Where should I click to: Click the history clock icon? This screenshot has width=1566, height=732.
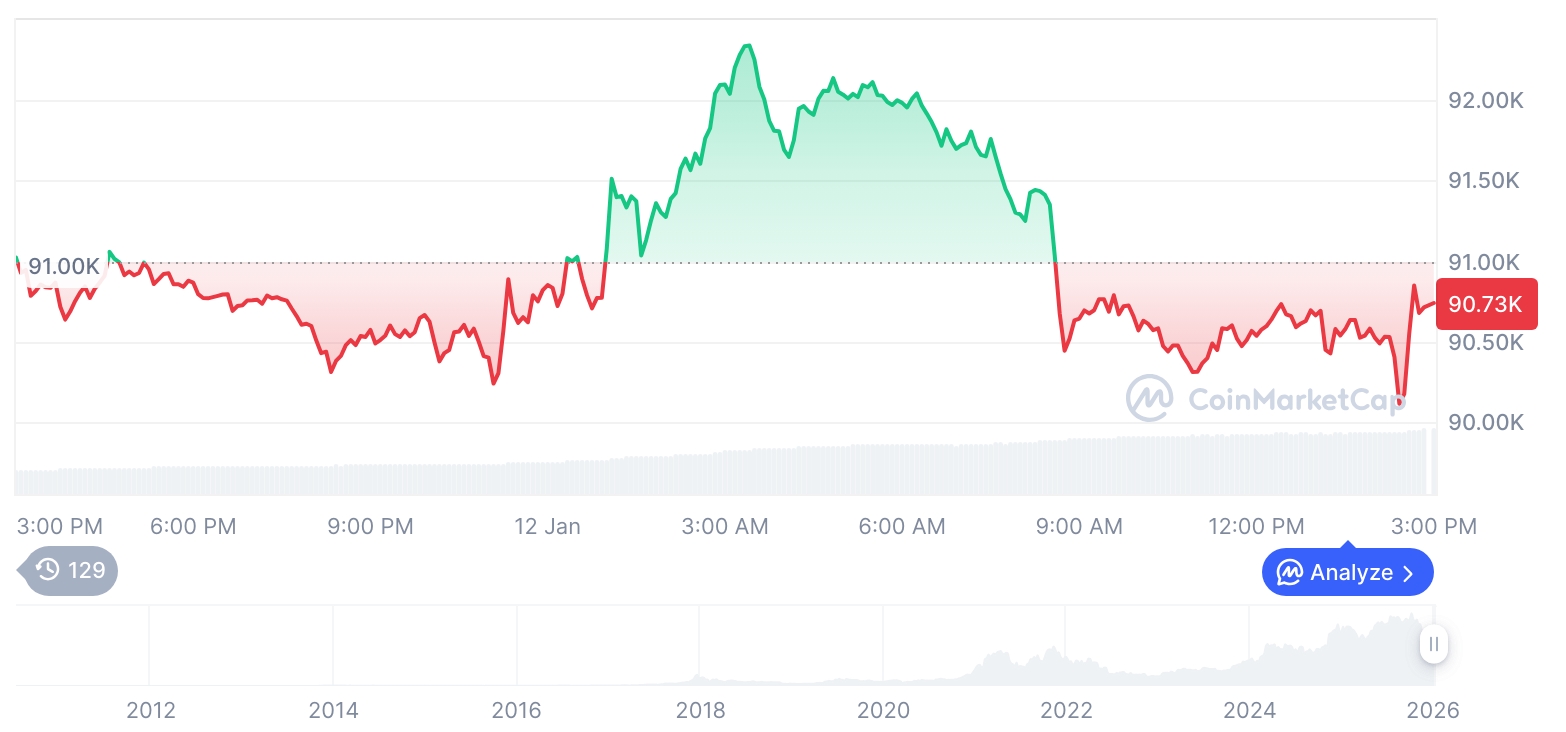47,571
